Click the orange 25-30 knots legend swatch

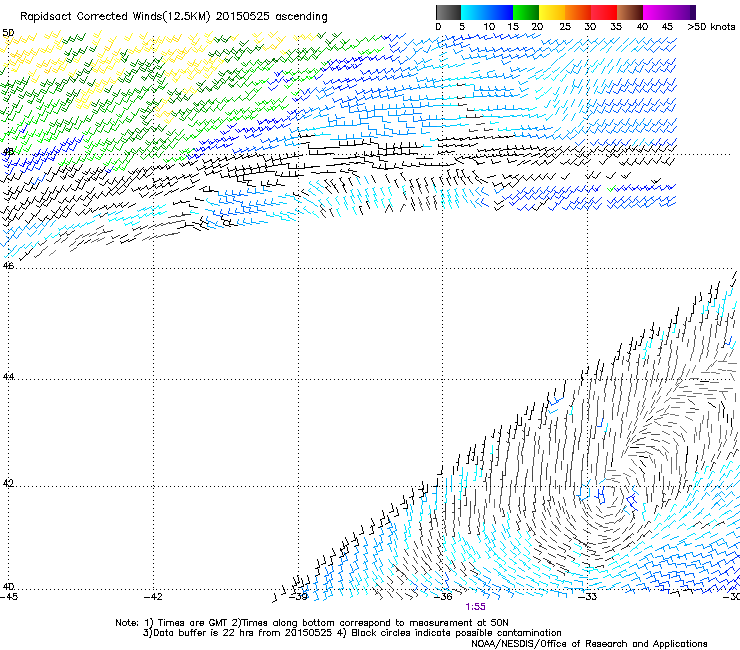pyautogui.click(x=578, y=12)
